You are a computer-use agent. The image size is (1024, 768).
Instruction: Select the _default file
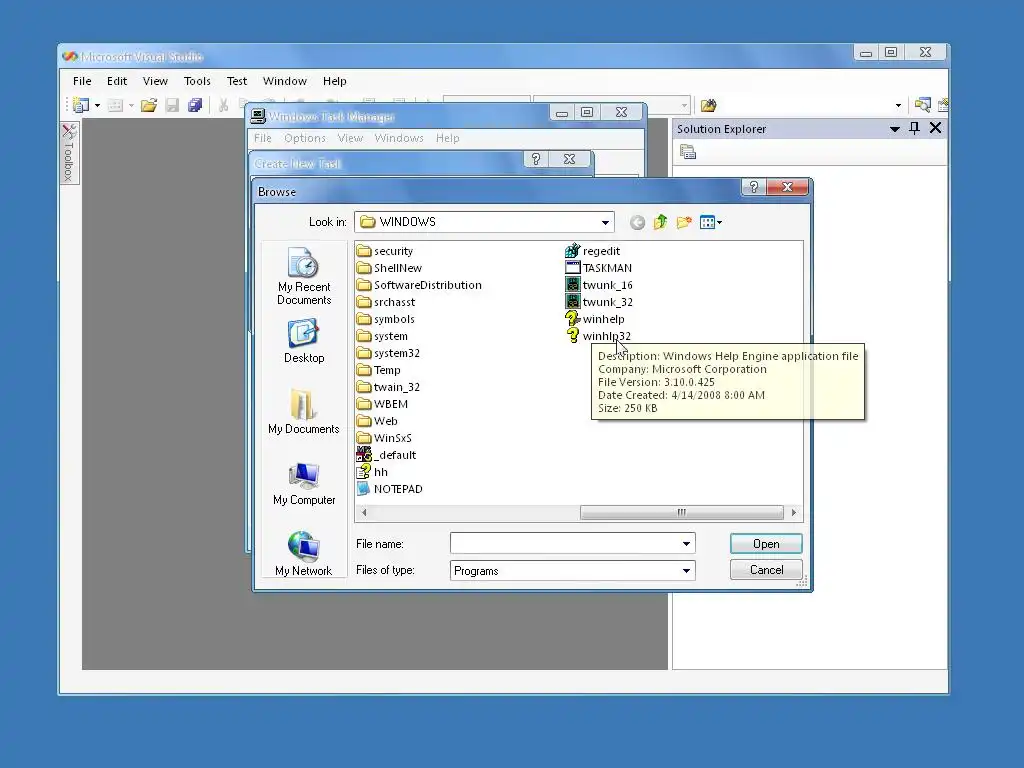(x=387, y=455)
